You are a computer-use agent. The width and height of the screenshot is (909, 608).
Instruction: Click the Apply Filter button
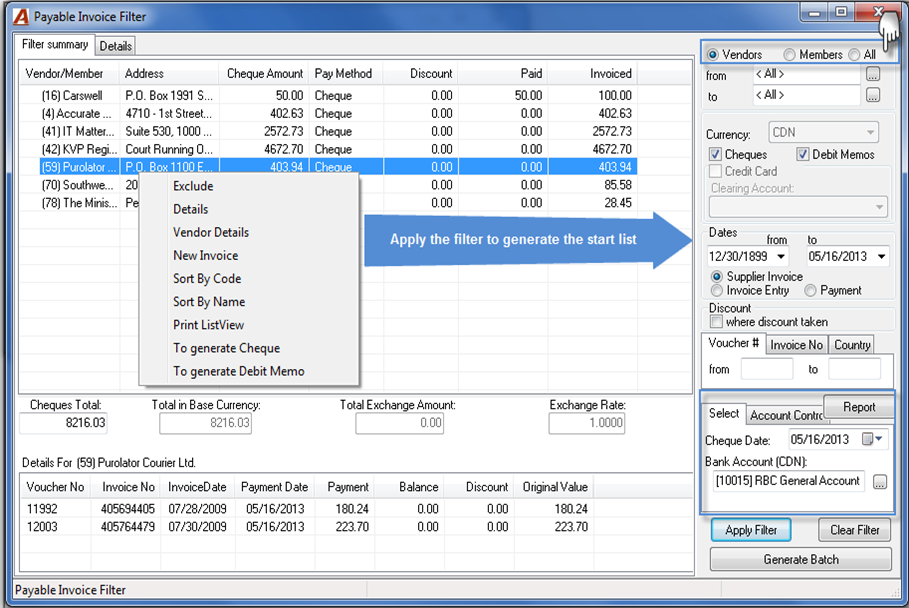tap(751, 530)
